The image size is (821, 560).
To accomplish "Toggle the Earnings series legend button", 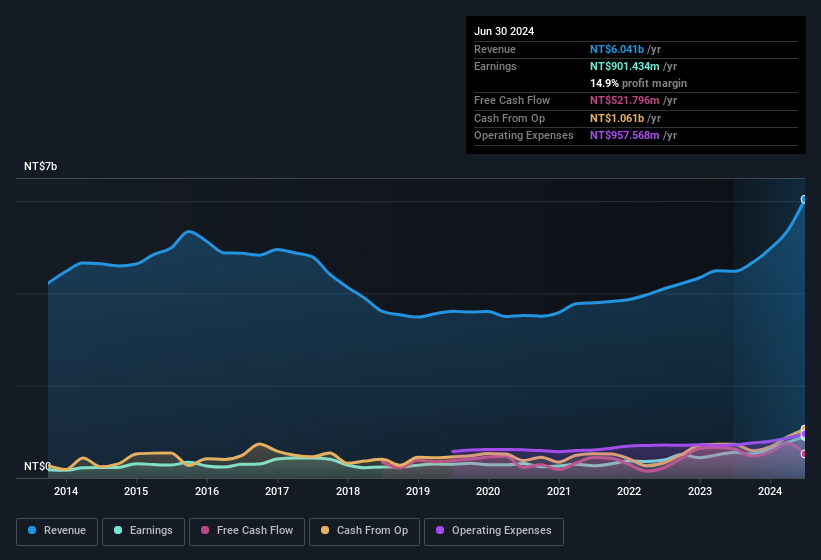I will tap(143, 531).
